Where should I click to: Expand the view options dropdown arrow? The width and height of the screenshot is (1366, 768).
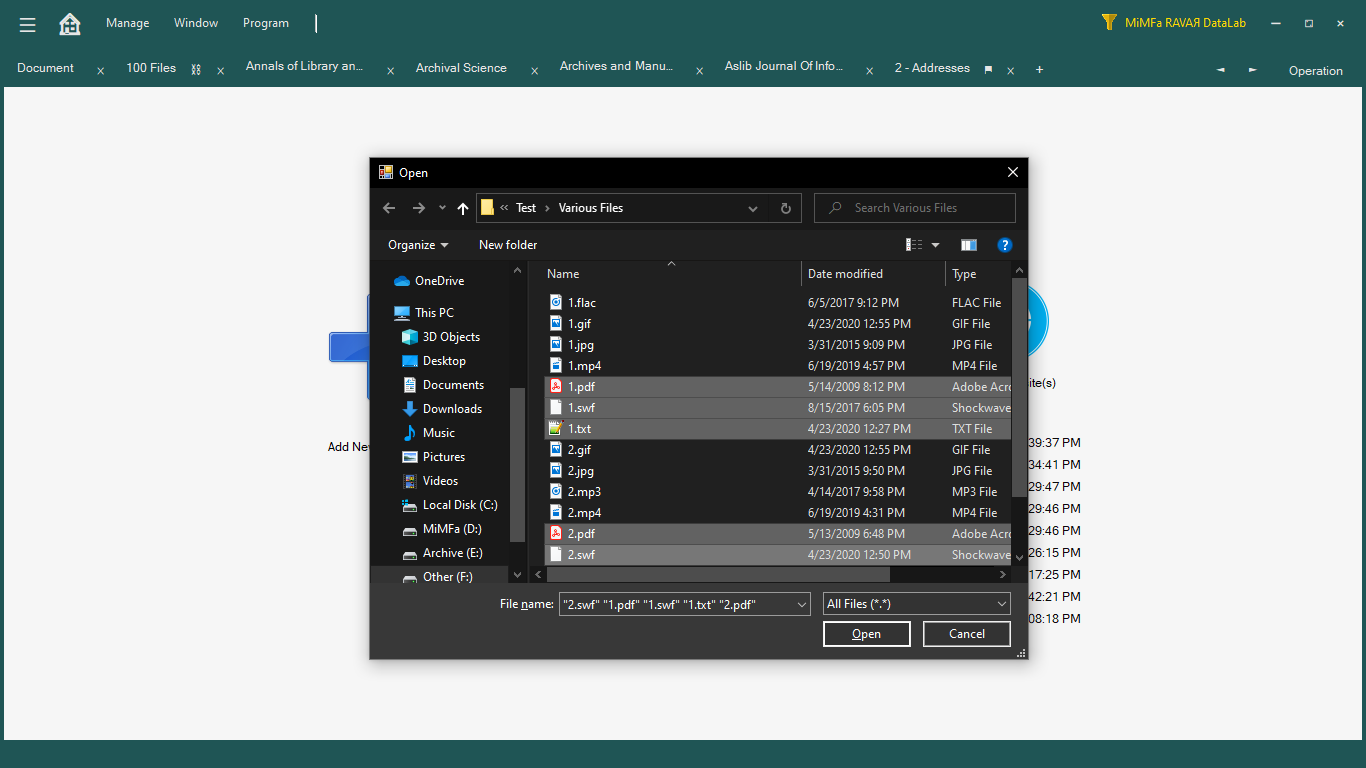(936, 245)
